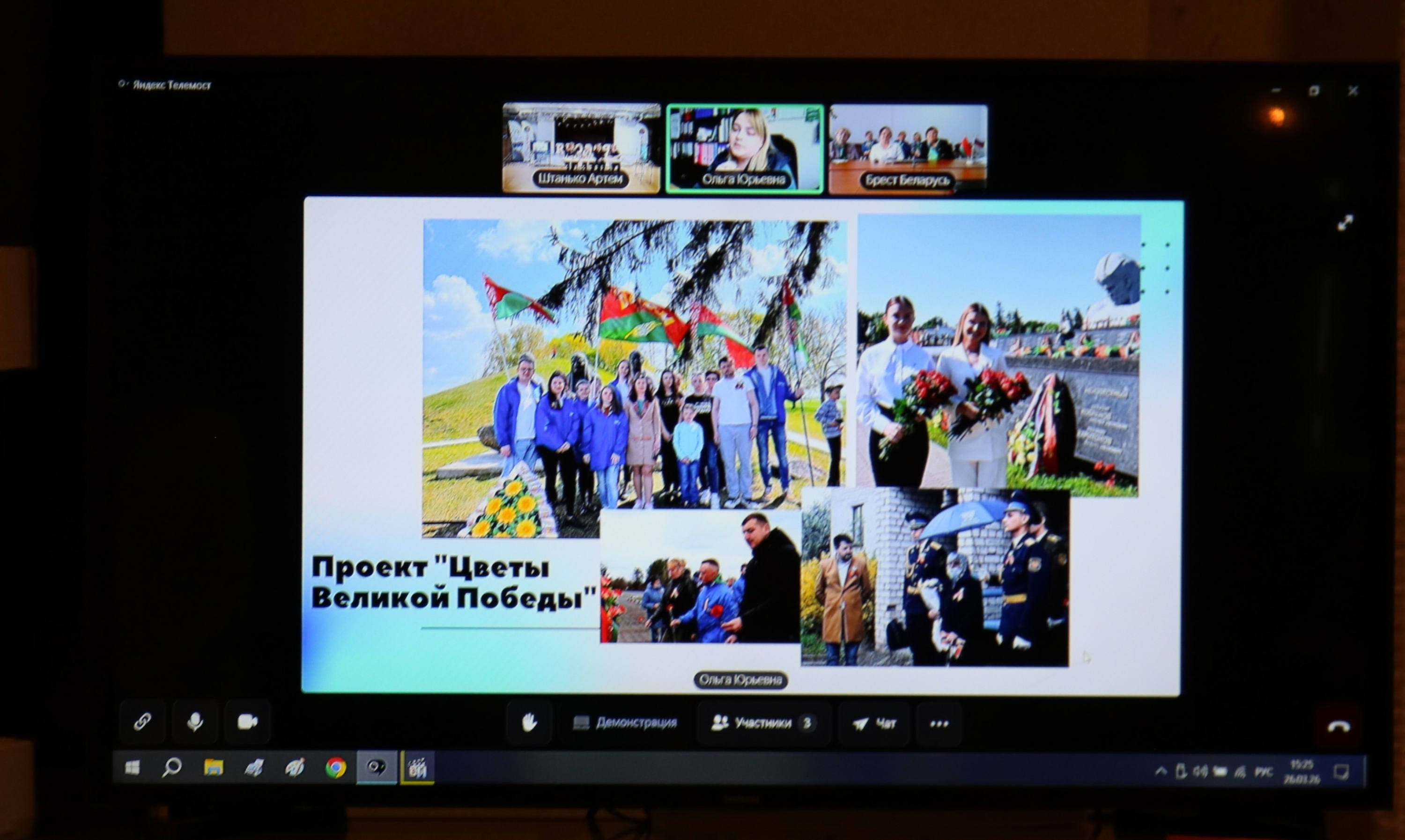Open File Explorer from the taskbar
This screenshot has height=840, width=1405.
214,768
